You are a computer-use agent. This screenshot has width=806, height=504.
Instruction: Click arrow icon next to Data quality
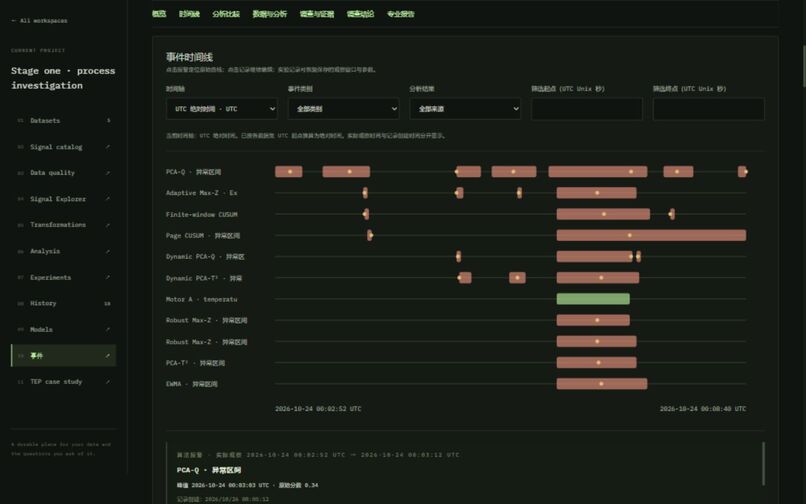[x=107, y=173]
